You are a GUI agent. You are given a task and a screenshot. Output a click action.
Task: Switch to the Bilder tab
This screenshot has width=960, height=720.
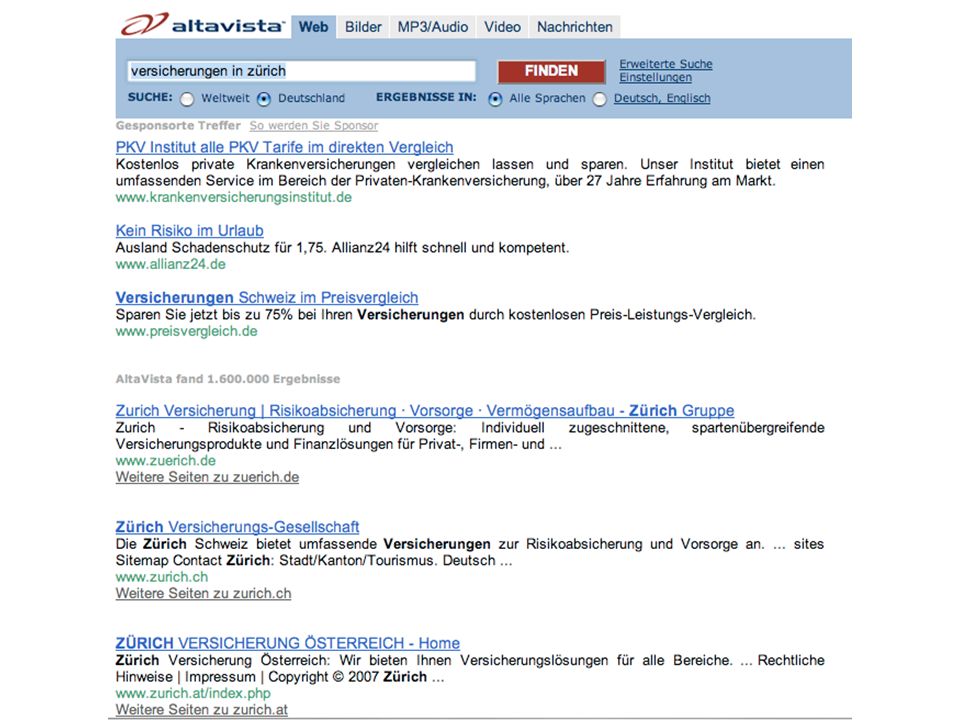click(363, 27)
